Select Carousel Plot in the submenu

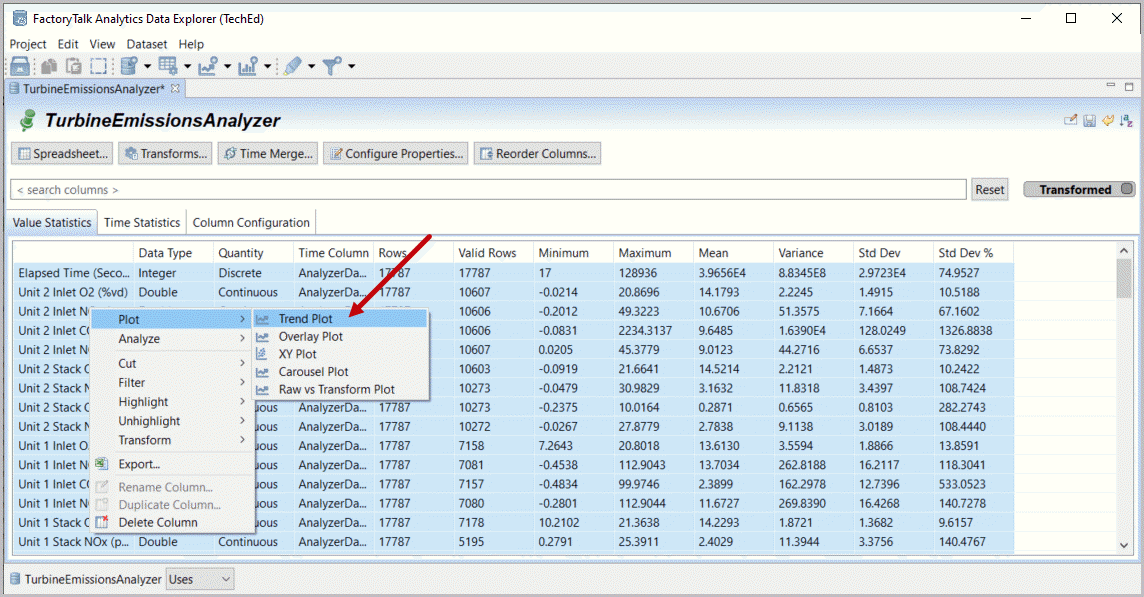click(313, 372)
